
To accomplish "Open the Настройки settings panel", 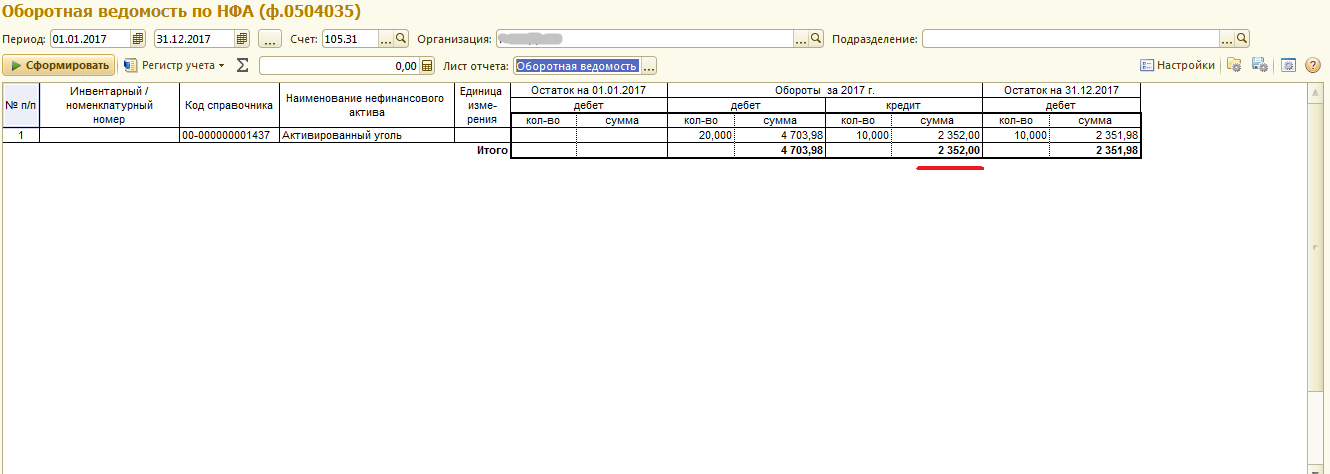I will point(1178,66).
